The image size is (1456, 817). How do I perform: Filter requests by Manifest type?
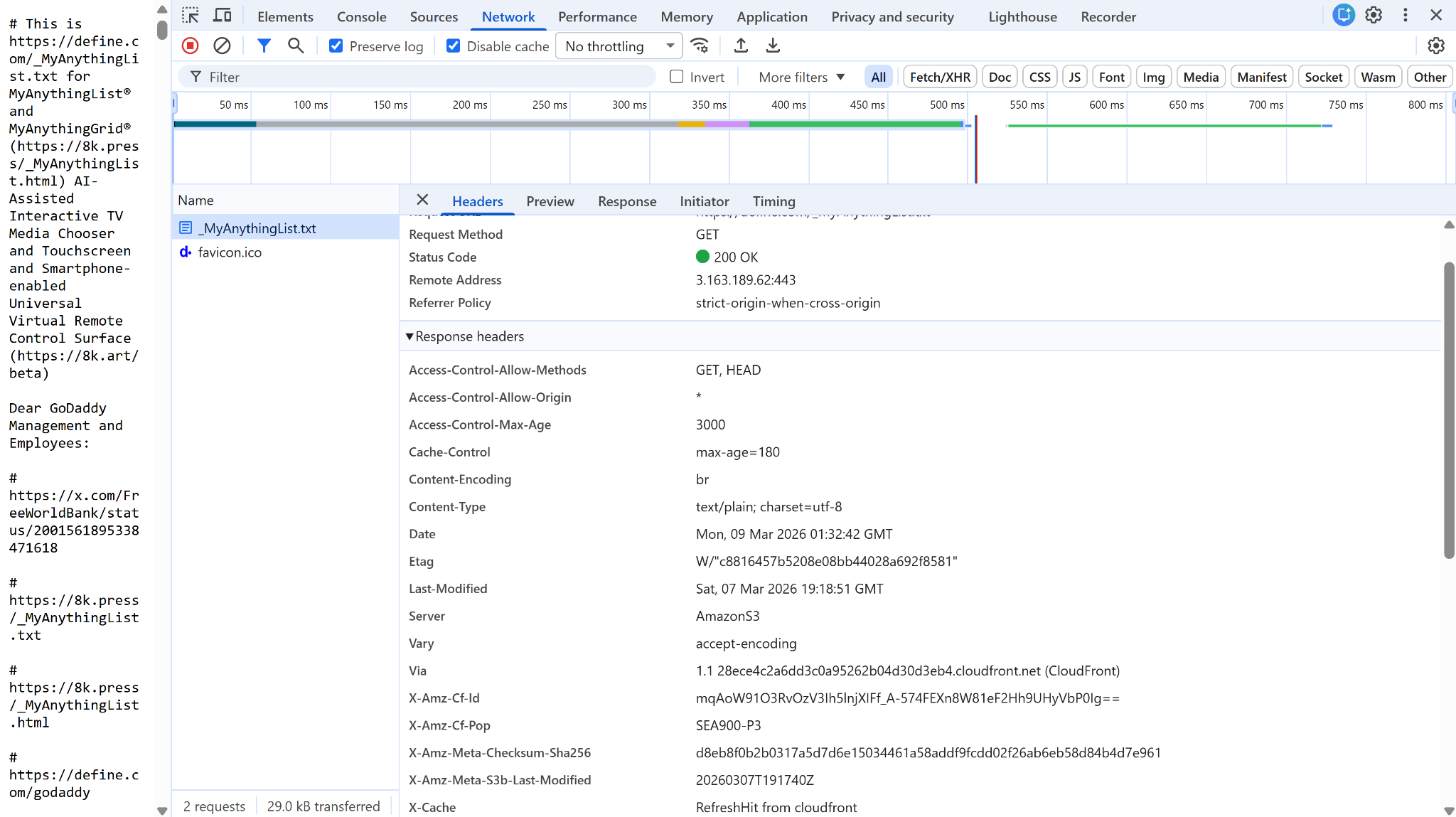tap(1262, 77)
